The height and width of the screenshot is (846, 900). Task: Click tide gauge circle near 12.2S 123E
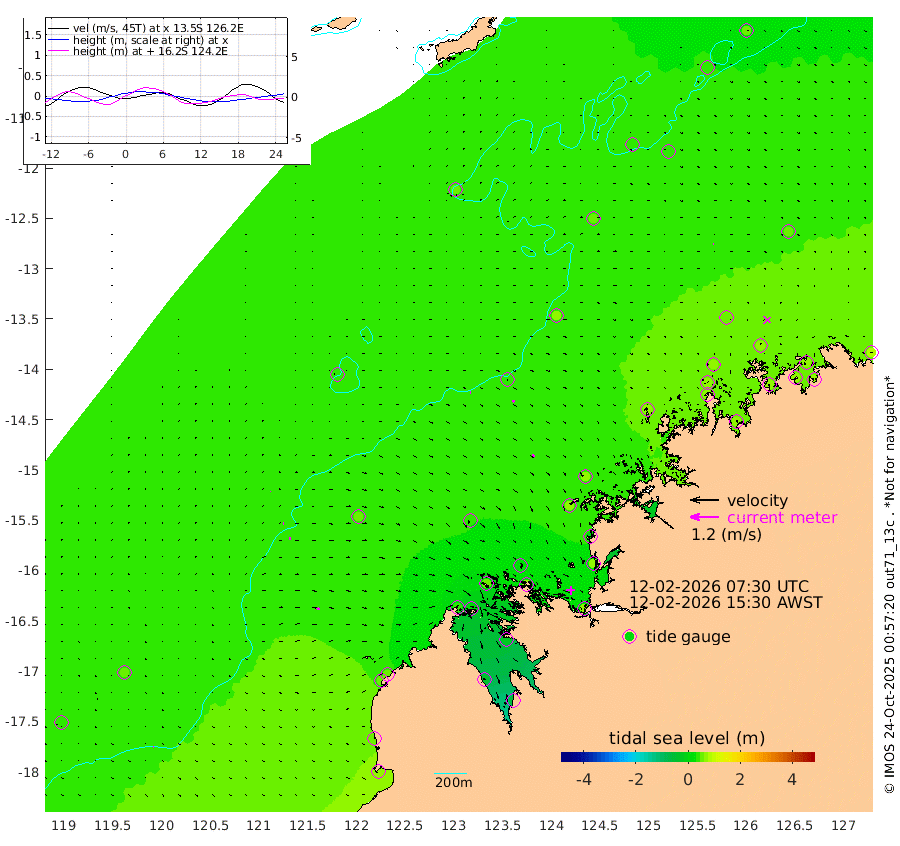point(456,189)
